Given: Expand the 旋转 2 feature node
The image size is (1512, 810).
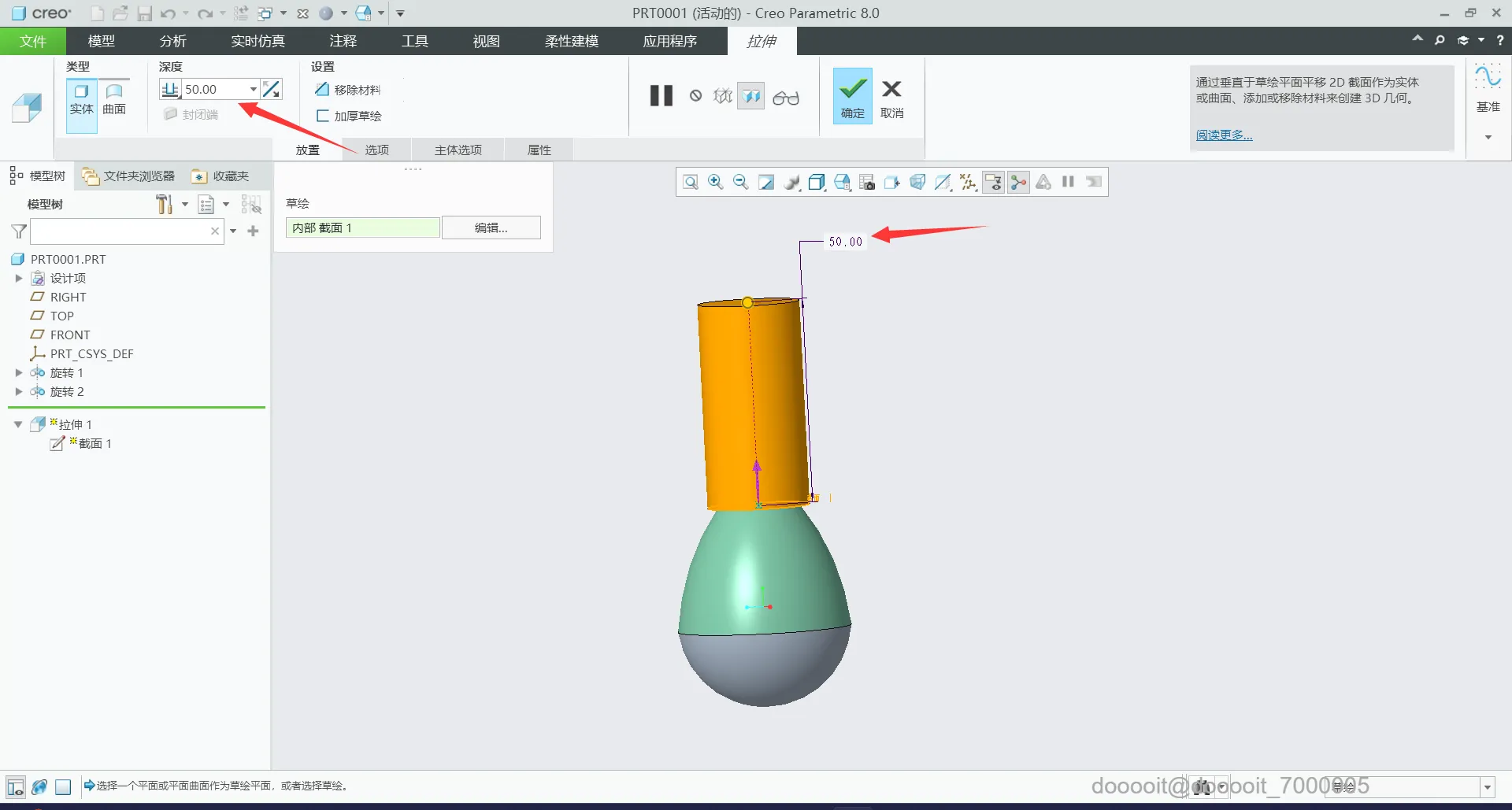Looking at the screenshot, I should coord(19,391).
